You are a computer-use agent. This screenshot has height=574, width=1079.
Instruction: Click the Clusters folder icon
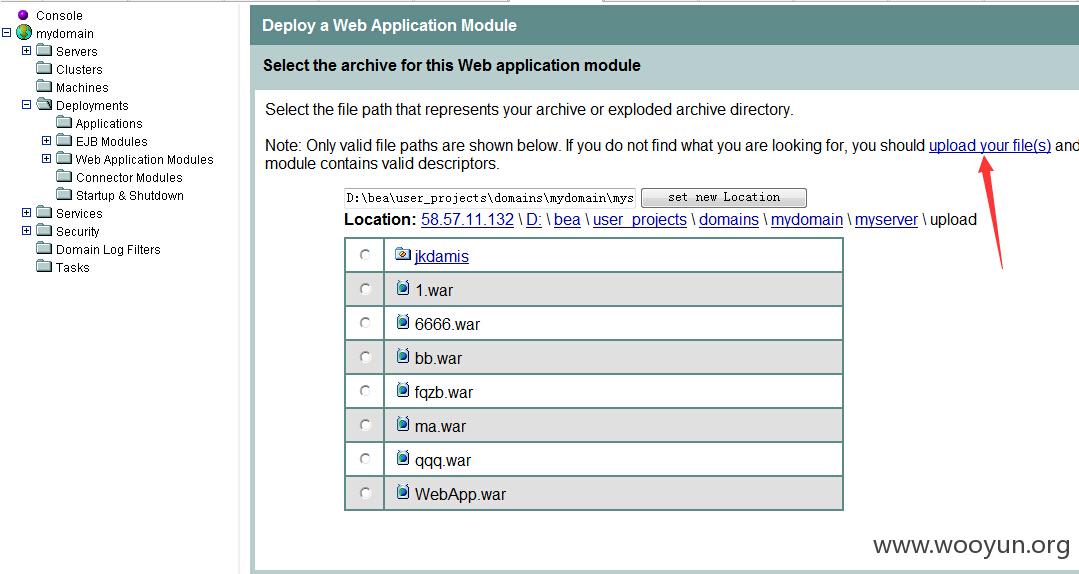pos(44,68)
